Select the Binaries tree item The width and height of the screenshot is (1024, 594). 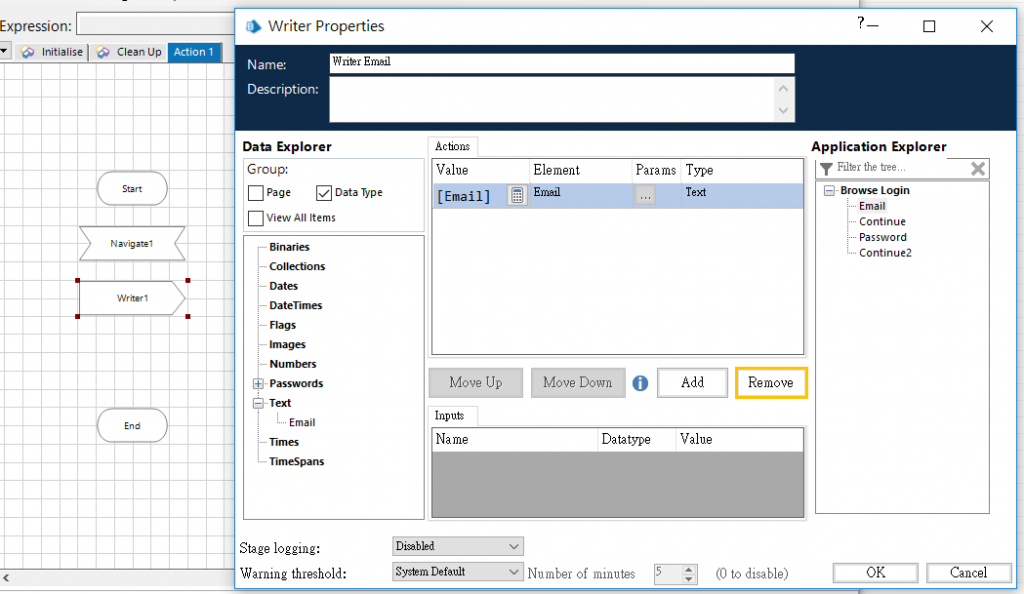point(289,247)
